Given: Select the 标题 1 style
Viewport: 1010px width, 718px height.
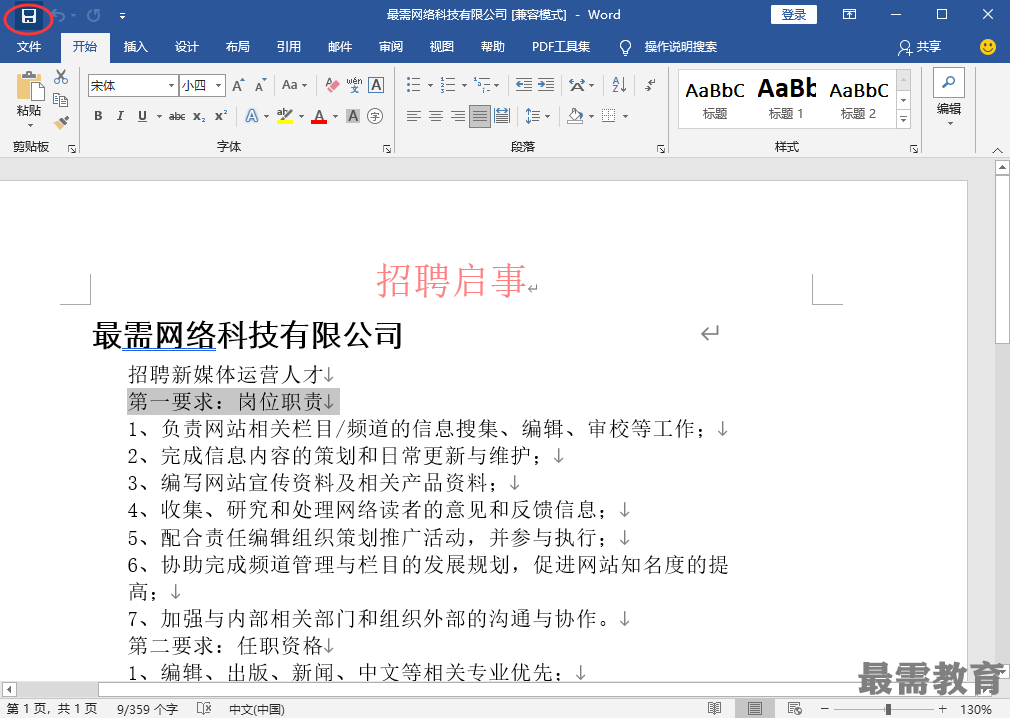Looking at the screenshot, I should pyautogui.click(x=786, y=99).
